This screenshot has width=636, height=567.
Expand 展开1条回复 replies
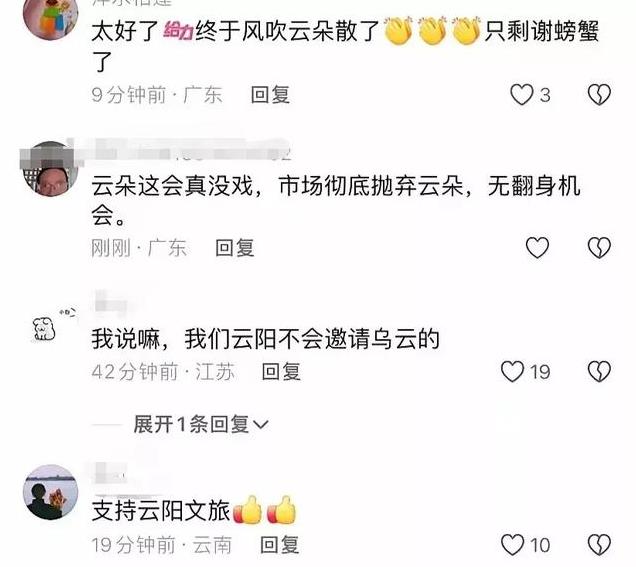point(201,425)
